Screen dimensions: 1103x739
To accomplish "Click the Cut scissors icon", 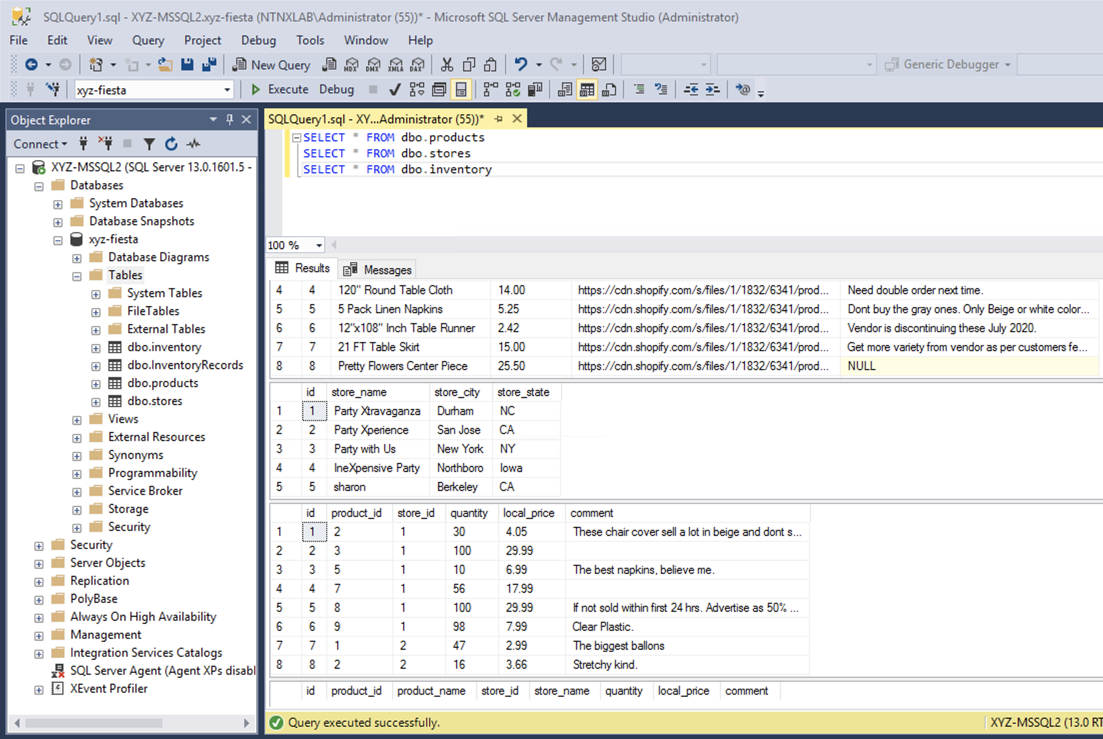I will (447, 65).
